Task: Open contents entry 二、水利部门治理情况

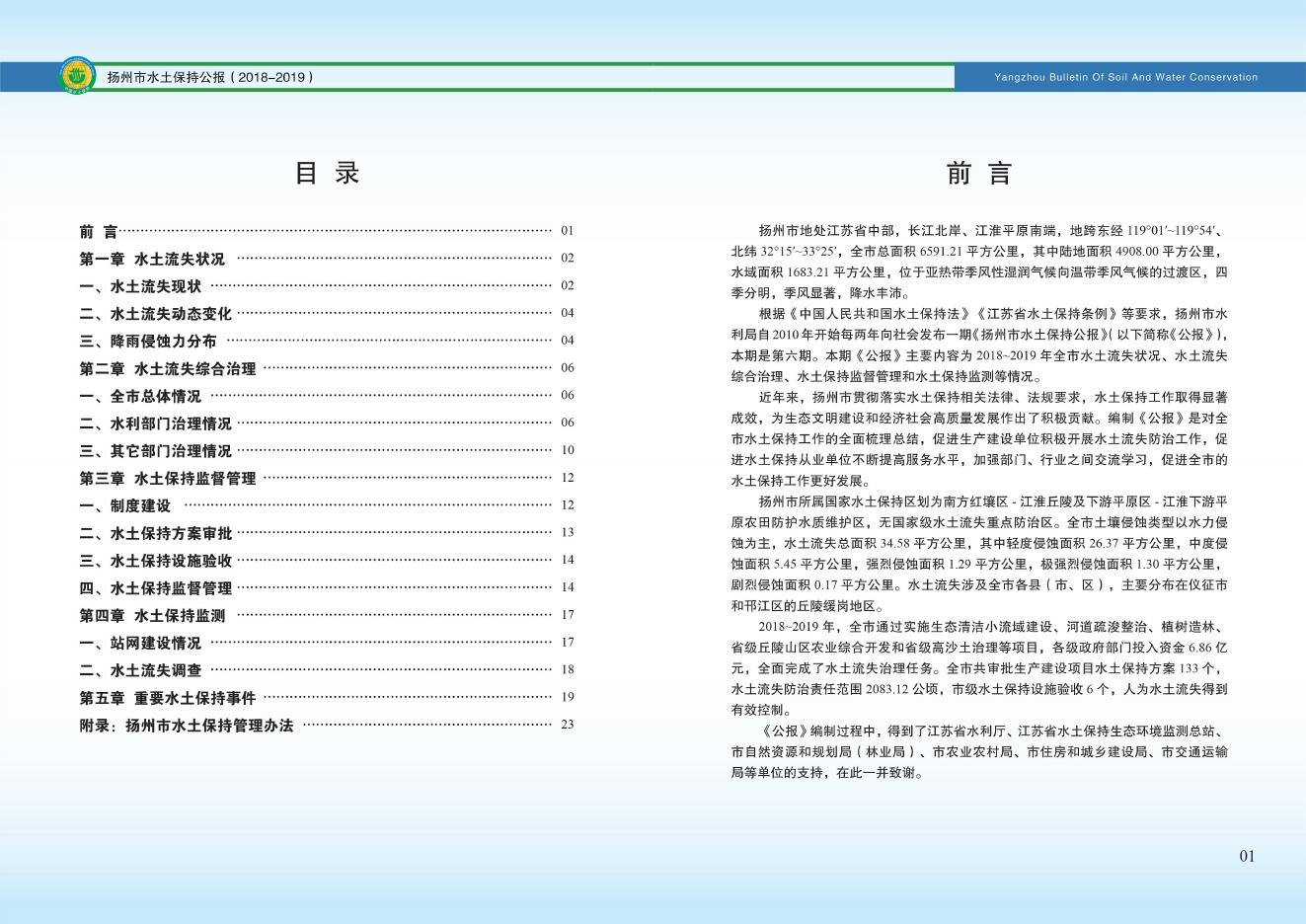Action: coord(326,423)
